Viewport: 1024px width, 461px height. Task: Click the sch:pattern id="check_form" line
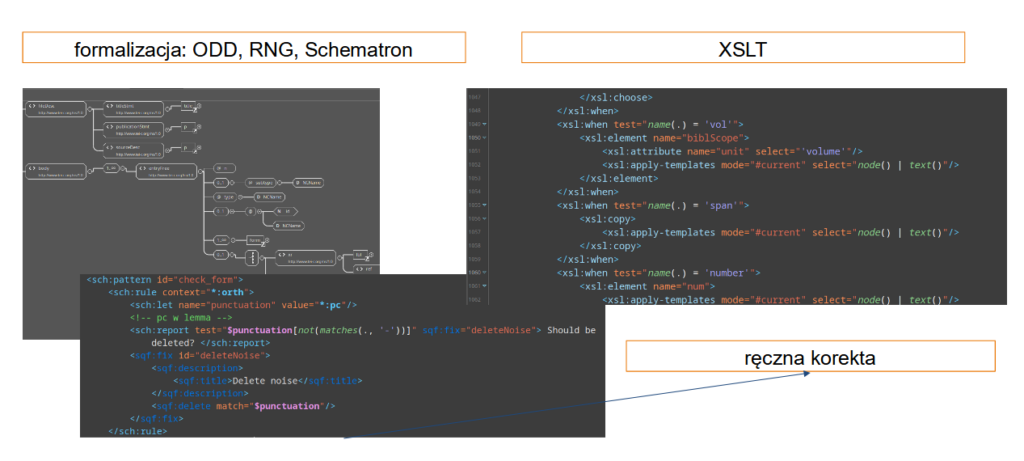pos(165,279)
